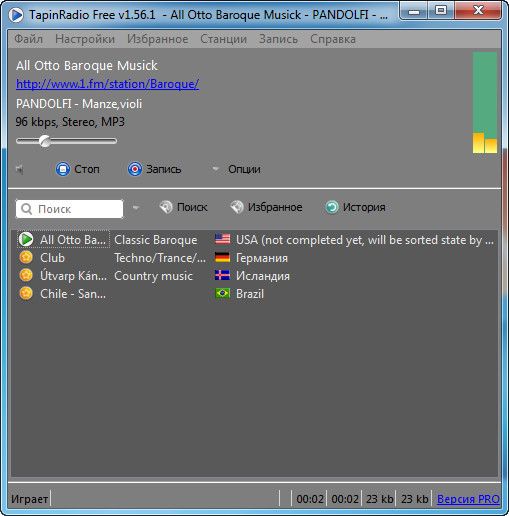Image resolution: width=509 pixels, height=516 pixels.
Task: Open the История history list
Action: (x=355, y=207)
